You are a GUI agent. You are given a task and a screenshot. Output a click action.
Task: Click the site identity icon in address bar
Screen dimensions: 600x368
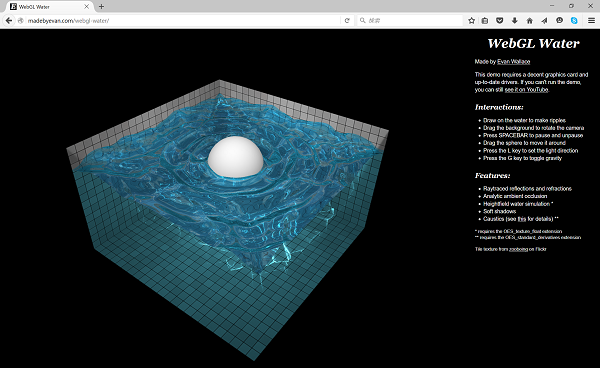coord(21,21)
